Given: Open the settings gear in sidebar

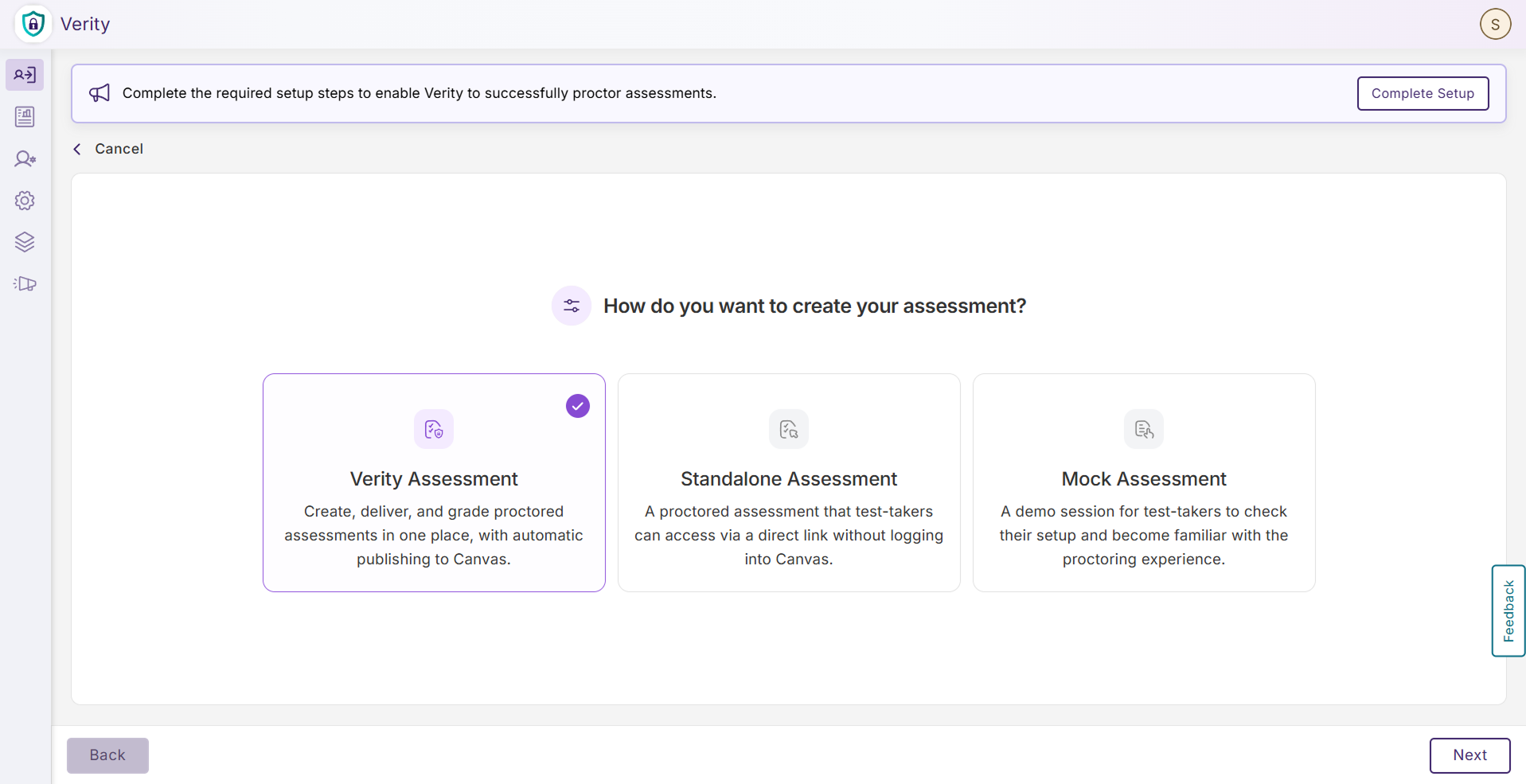Looking at the screenshot, I should [x=25, y=201].
